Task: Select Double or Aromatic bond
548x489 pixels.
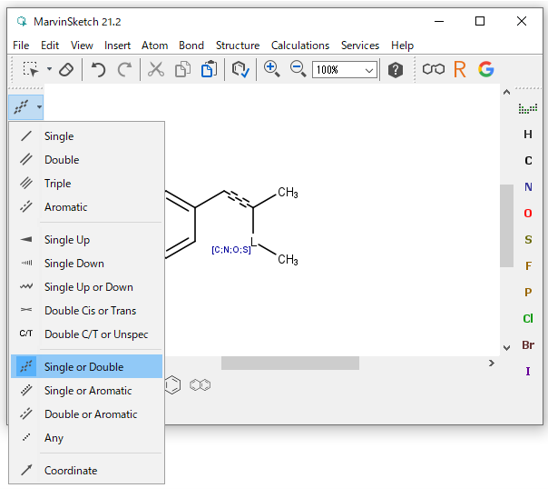Action: tap(87, 414)
